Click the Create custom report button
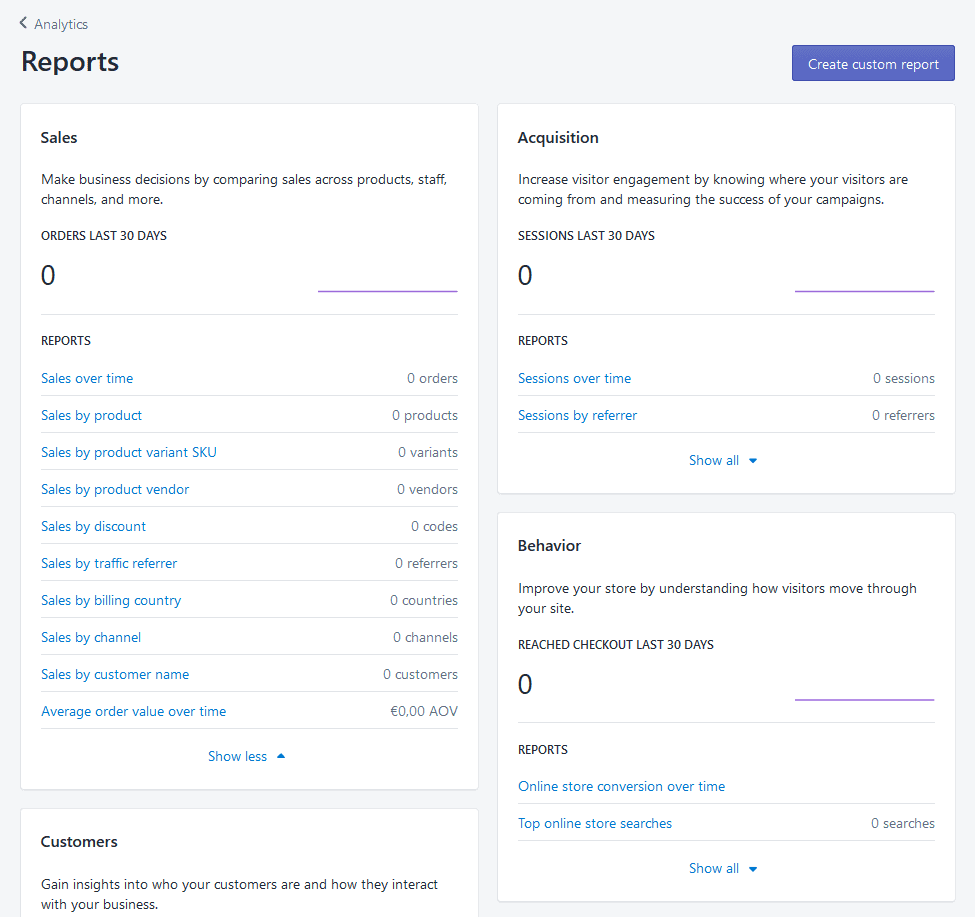 pos(872,62)
